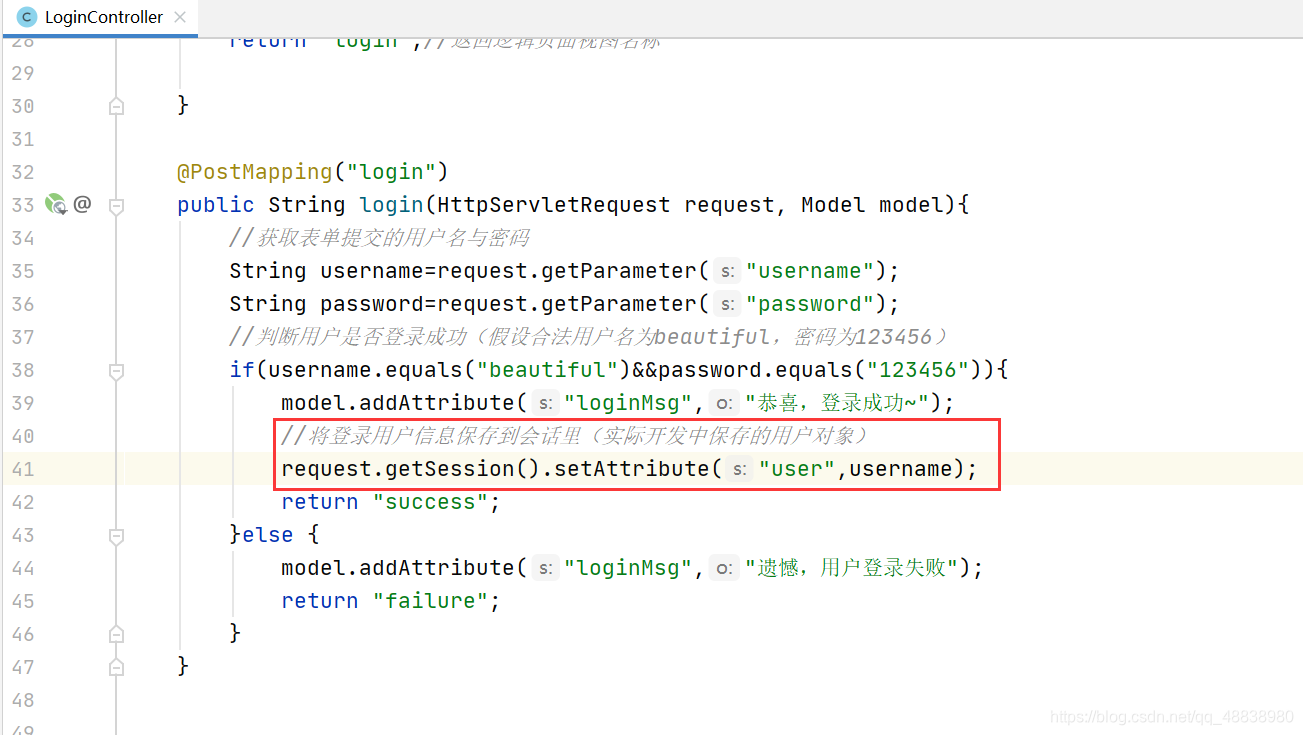This screenshot has width=1303, height=735.
Task: Click the public keyword on line 33
Action: click(216, 205)
